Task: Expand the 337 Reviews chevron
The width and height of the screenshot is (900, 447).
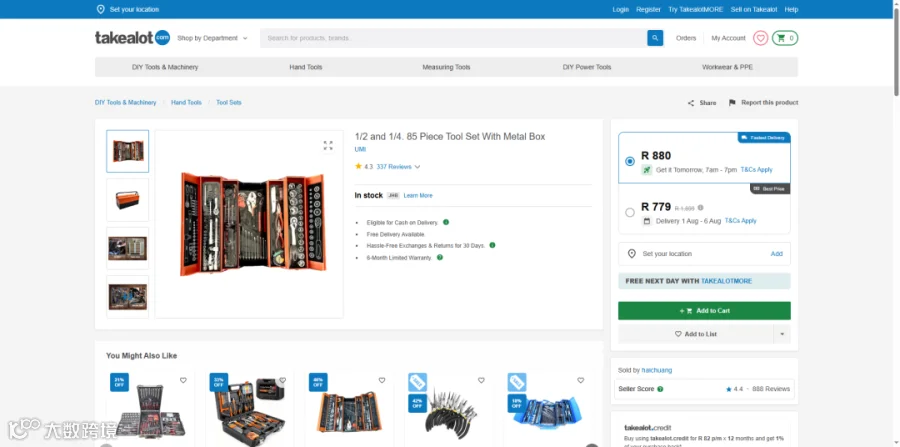Action: coord(417,167)
